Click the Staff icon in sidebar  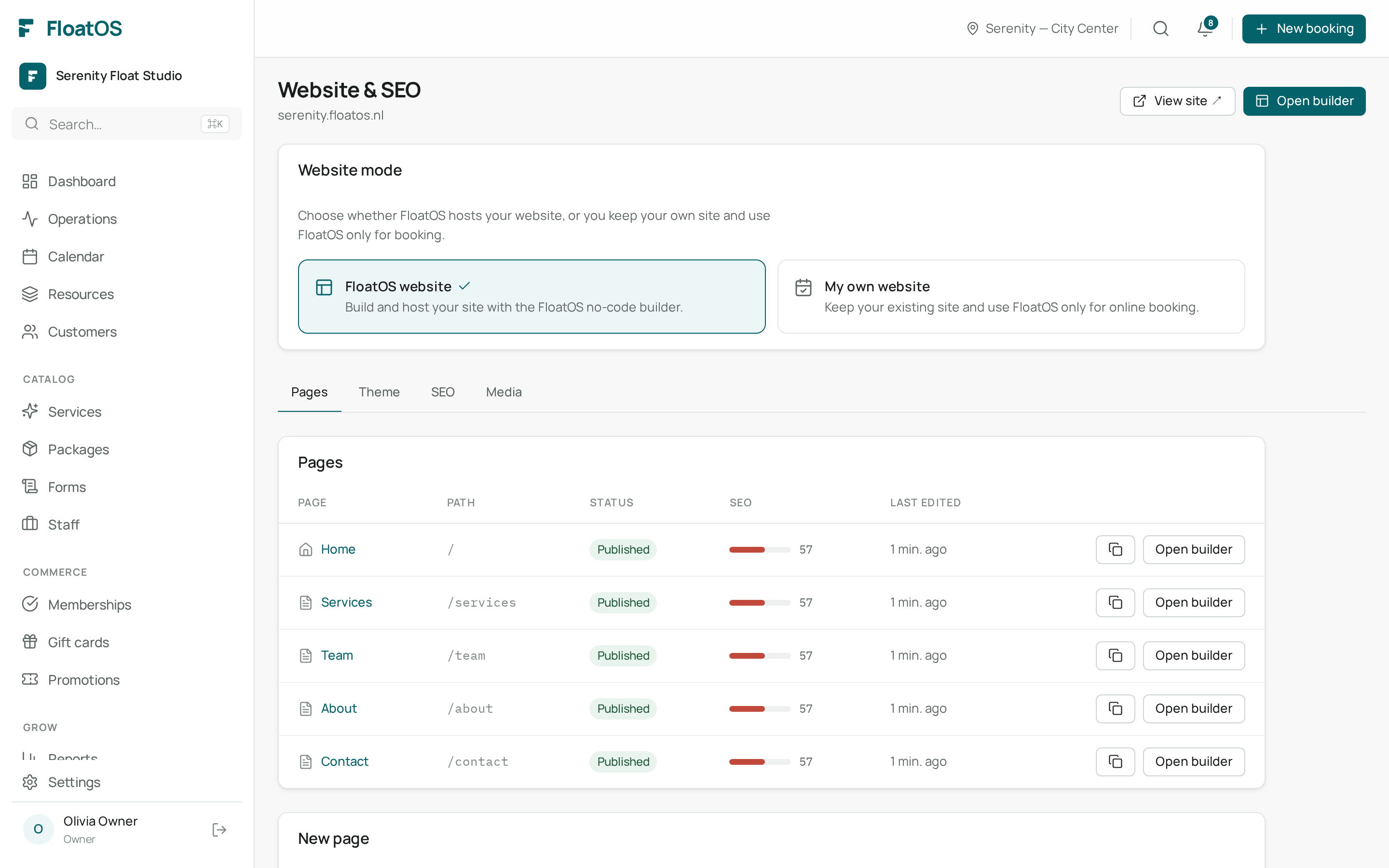[x=30, y=524]
